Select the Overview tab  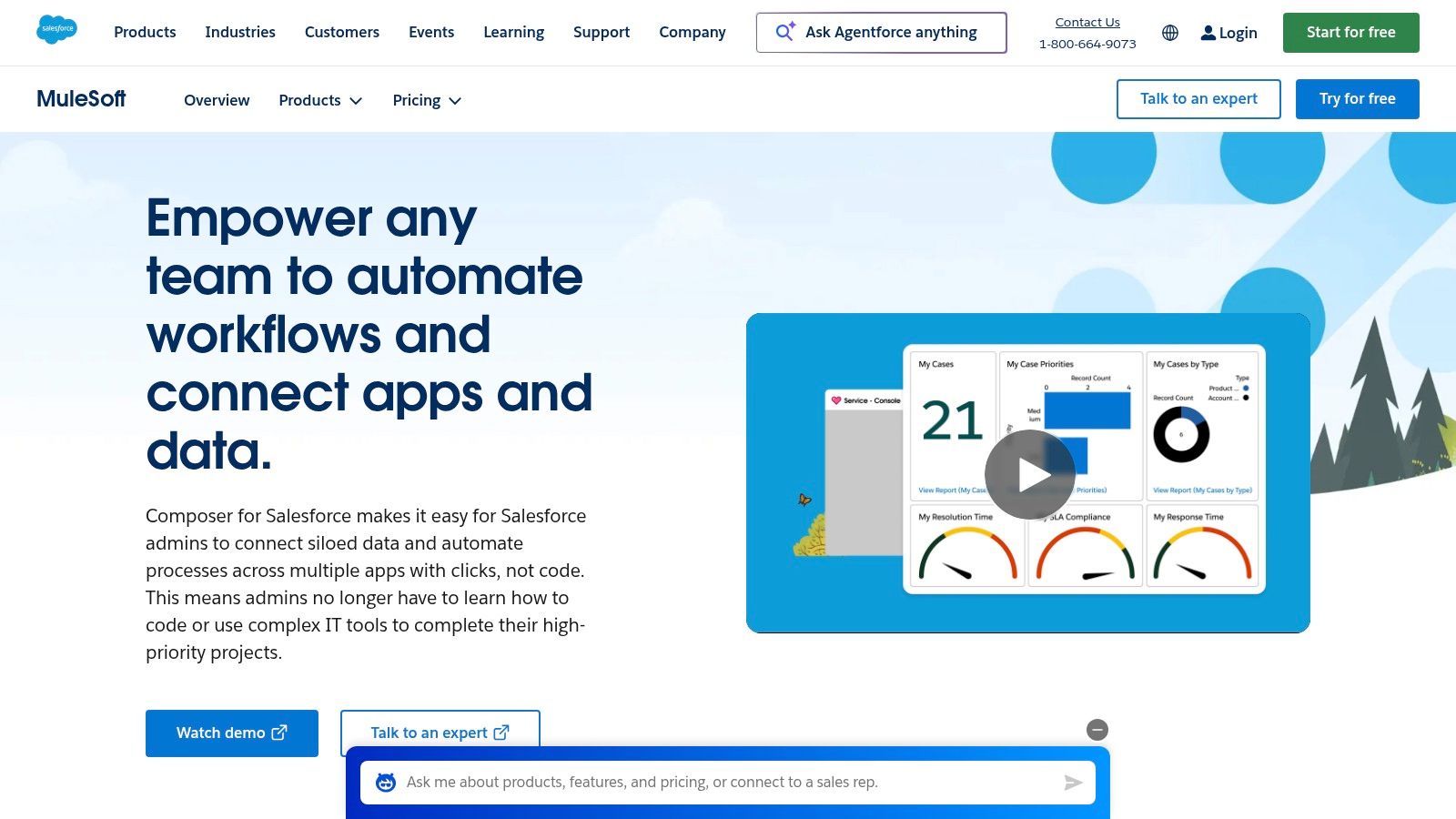[217, 100]
